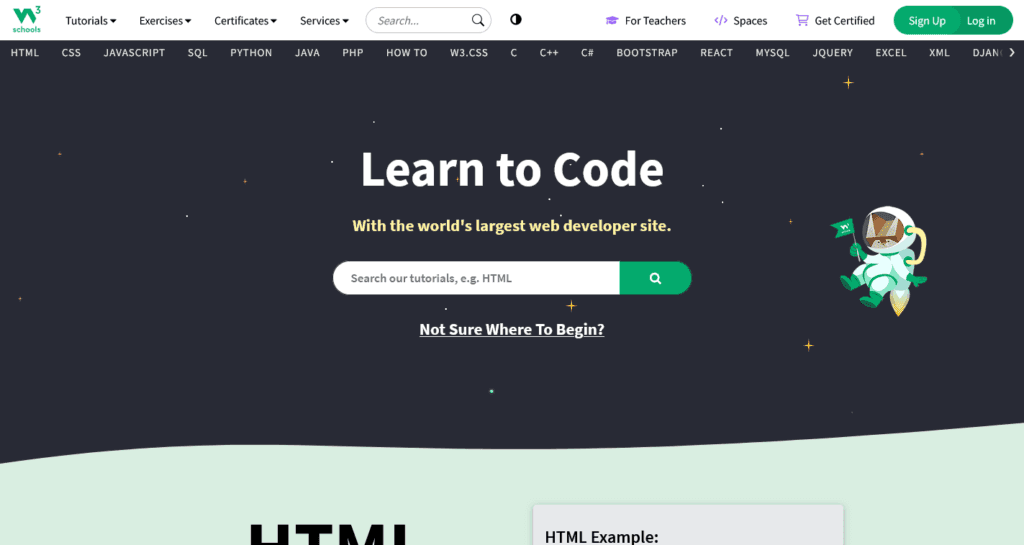This screenshot has width=1024, height=545.
Task: Toggle dark mode contrast icon
Action: click(x=516, y=20)
